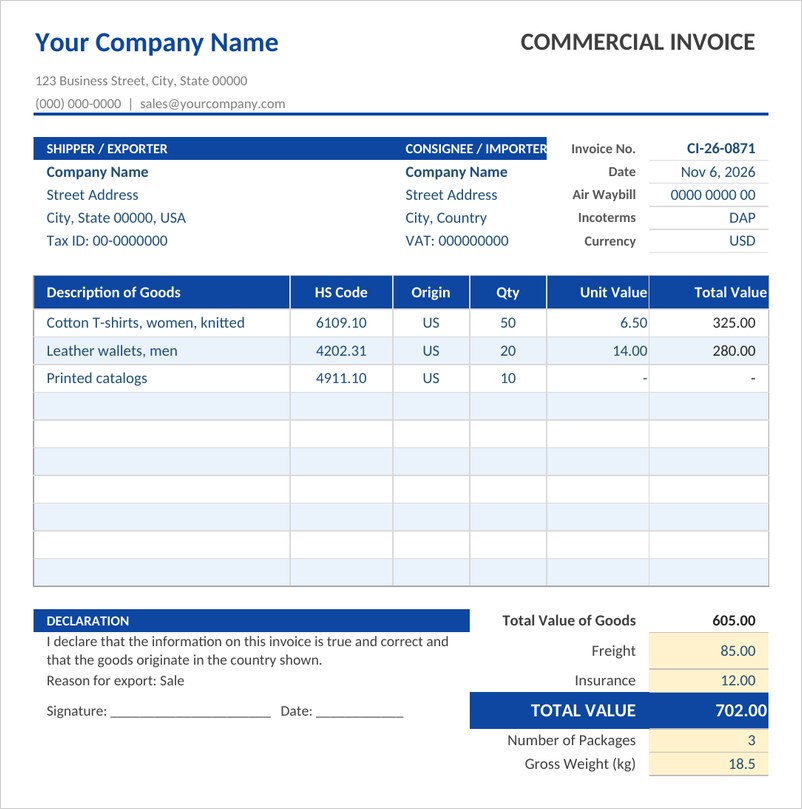Click the Origin column header
Image resolution: width=802 pixels, height=809 pixels.
(431, 293)
